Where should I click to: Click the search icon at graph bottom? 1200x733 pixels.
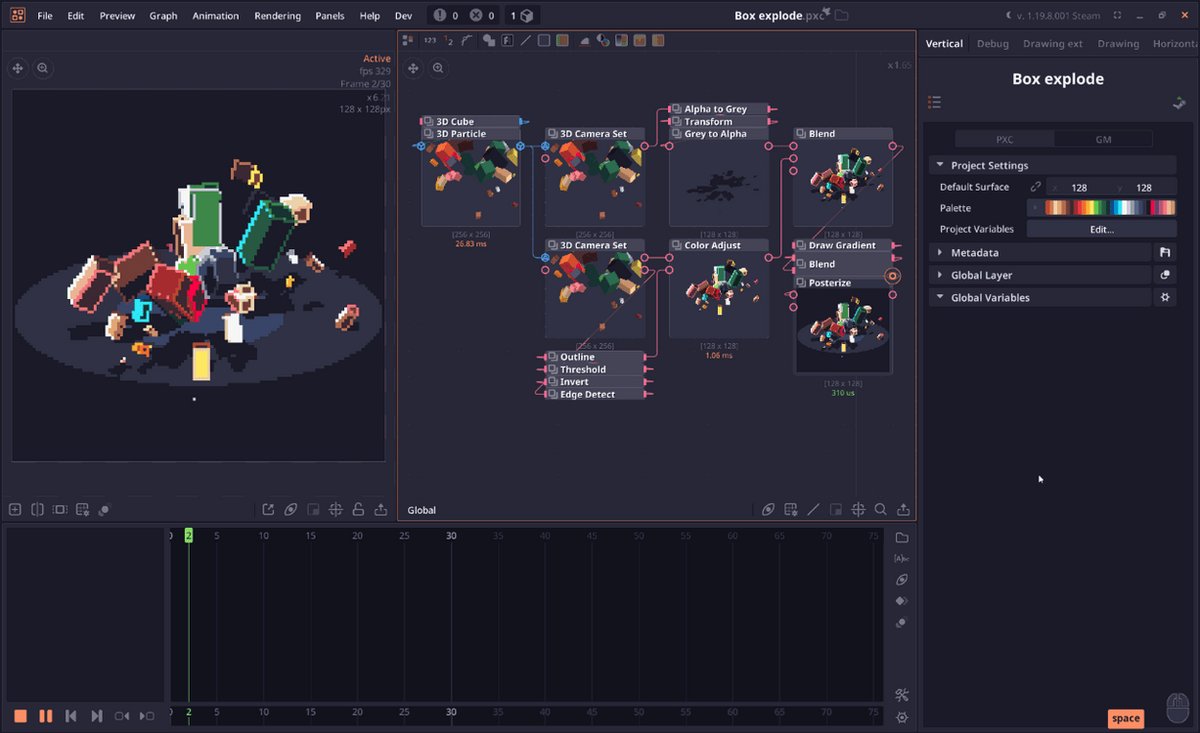click(x=881, y=509)
